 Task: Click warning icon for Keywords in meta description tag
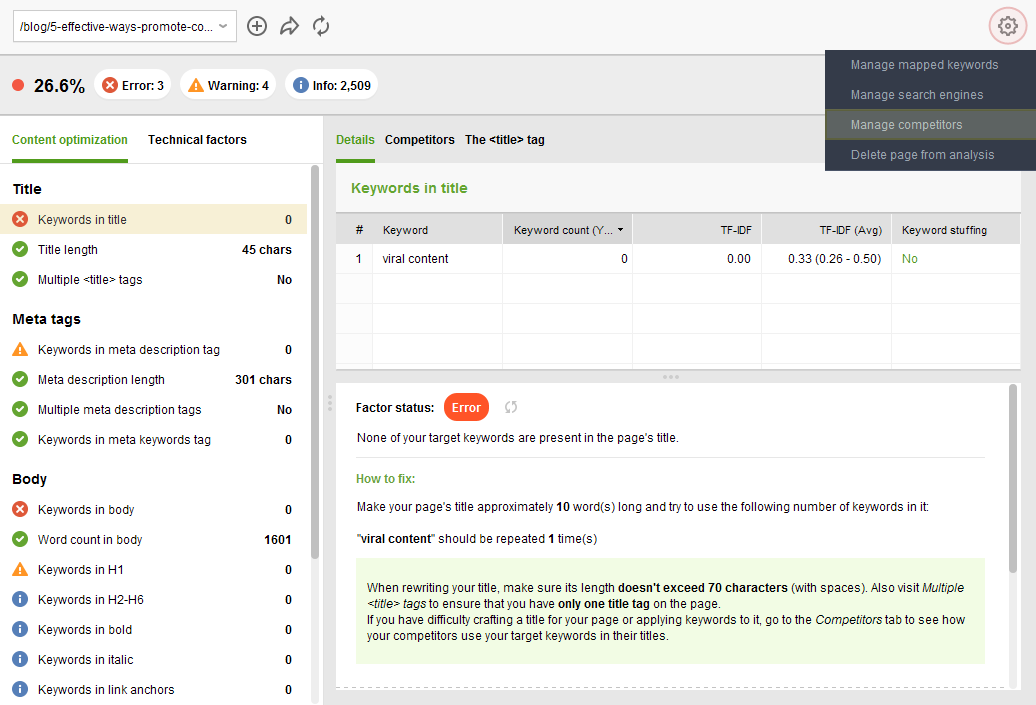[x=20, y=350]
